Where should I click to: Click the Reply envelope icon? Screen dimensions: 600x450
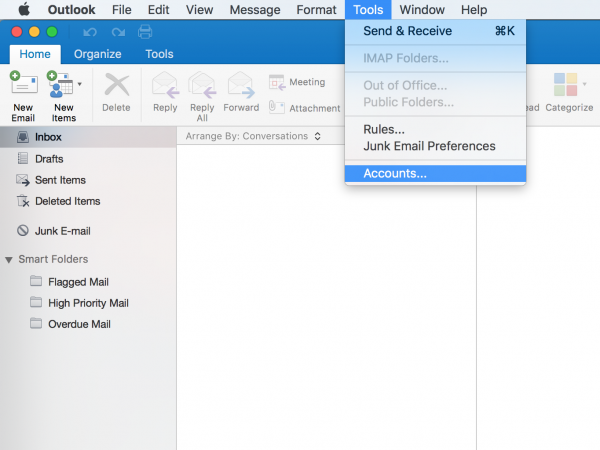(x=165, y=85)
